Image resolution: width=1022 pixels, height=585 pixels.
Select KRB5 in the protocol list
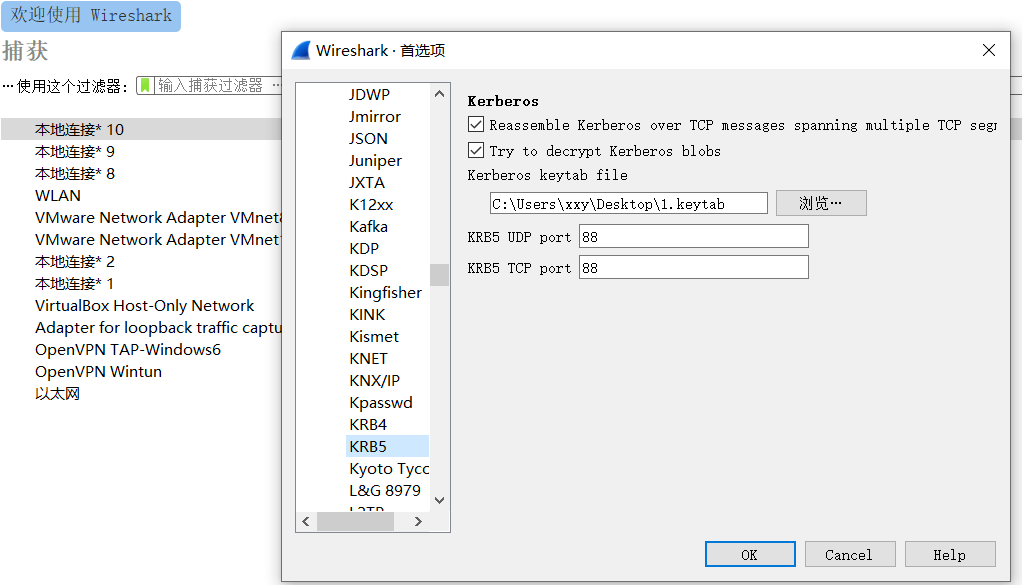coord(368,446)
